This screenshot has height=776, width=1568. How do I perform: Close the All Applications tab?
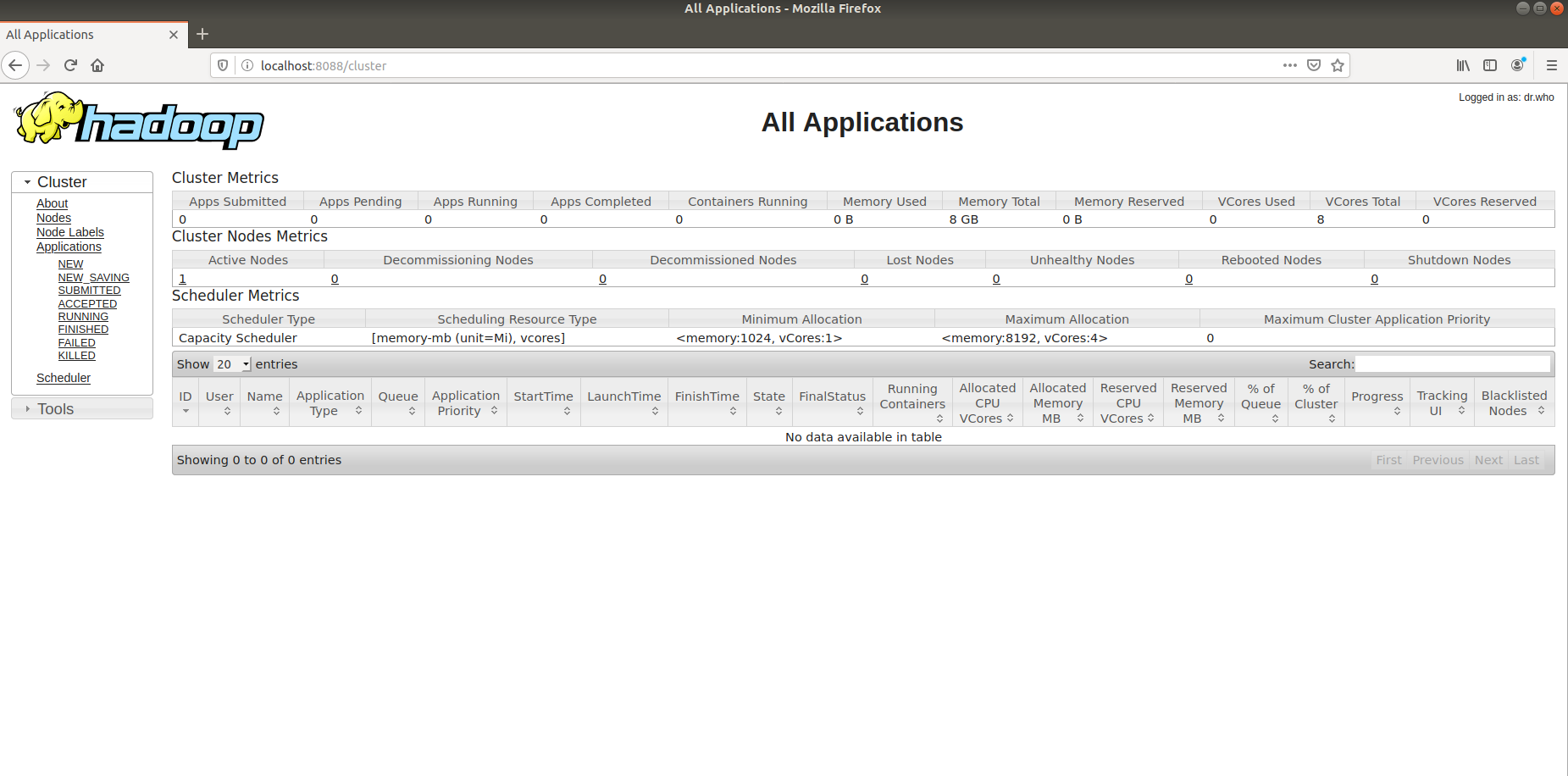coord(174,35)
